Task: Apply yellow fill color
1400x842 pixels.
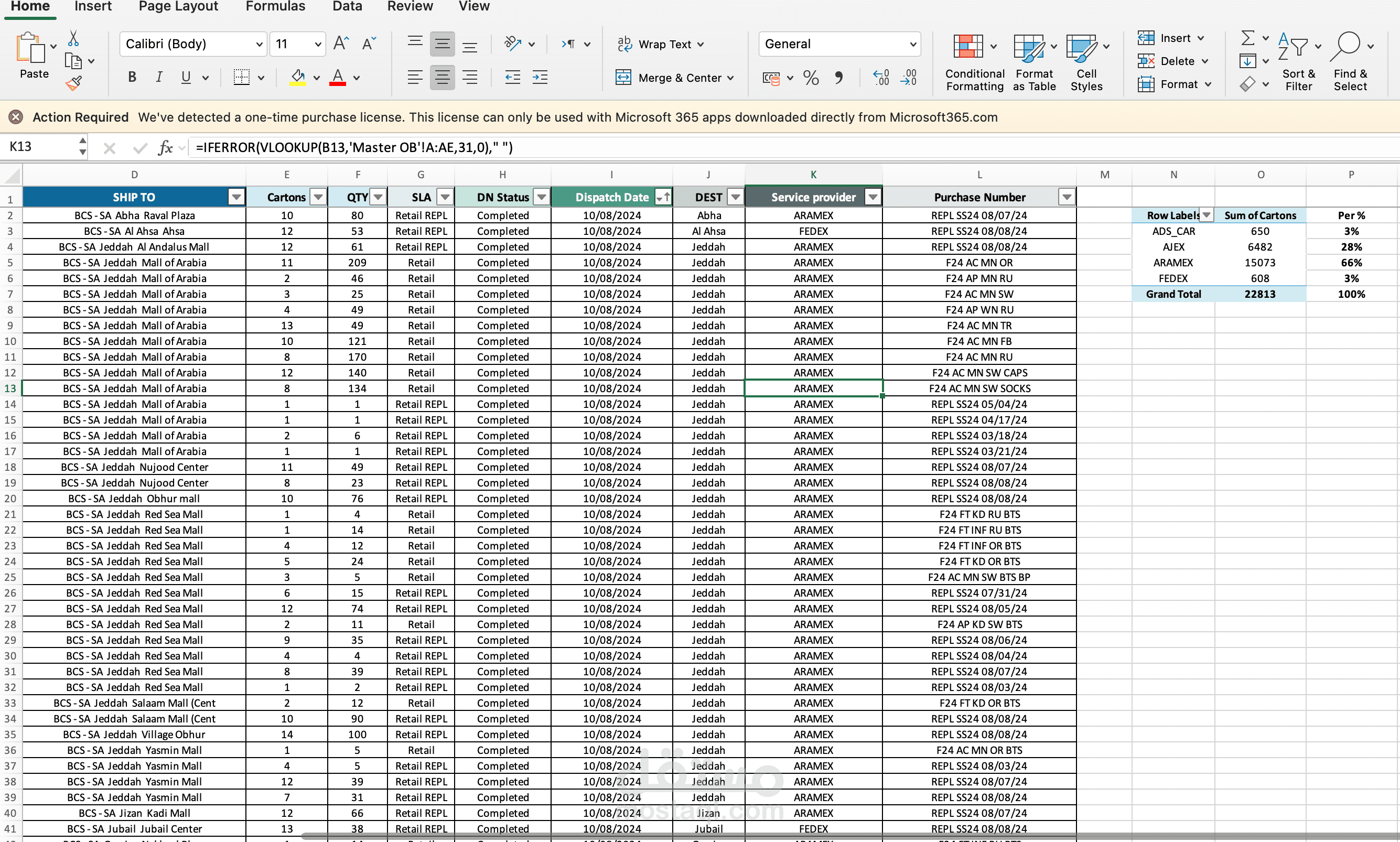Action: click(298, 77)
